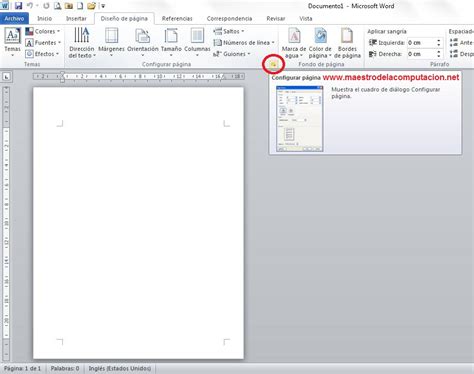
Task: Open the Temas themes gallery
Action: click(x=12, y=42)
